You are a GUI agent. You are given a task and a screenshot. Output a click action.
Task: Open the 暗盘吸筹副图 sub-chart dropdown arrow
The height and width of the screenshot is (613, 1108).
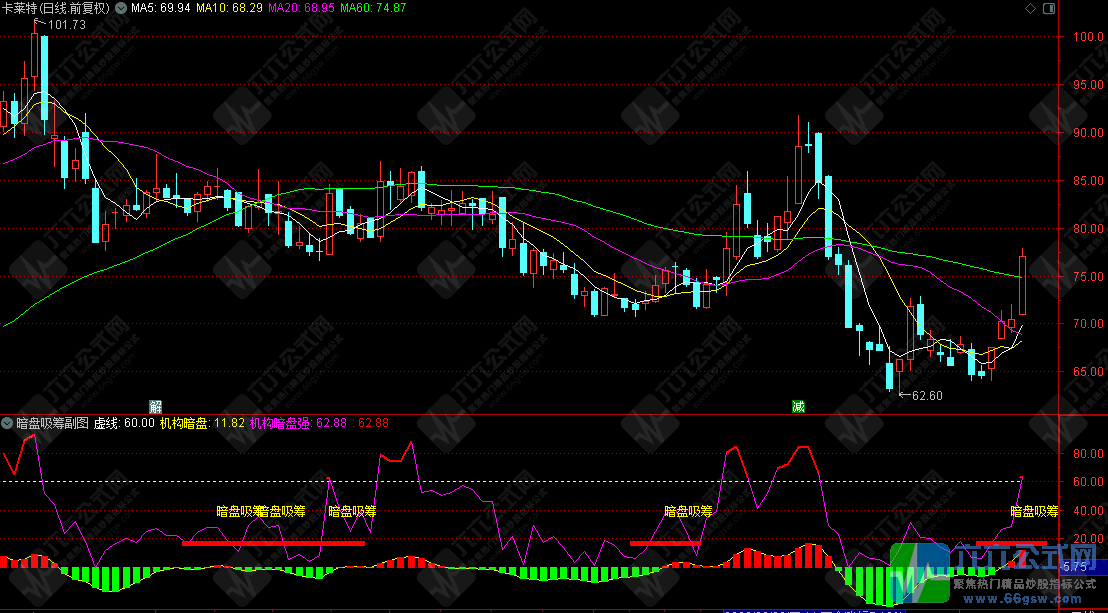8,423
